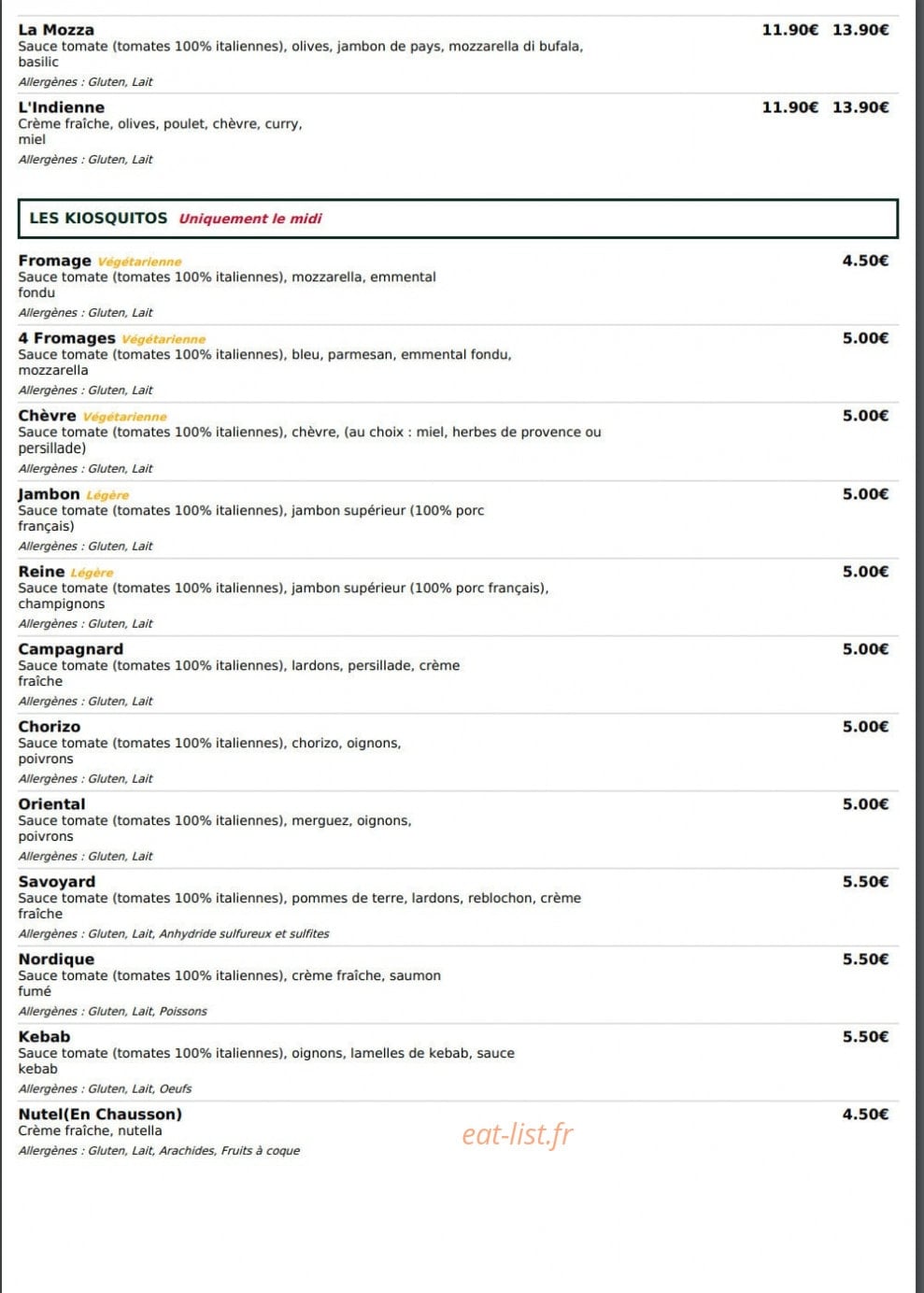Click the 5.00€ price for Chorizo
Viewport: 924px width, 1293px height.
click(x=866, y=727)
